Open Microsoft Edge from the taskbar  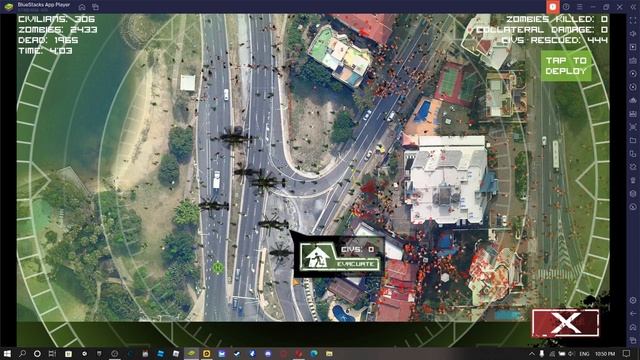pos(313,353)
